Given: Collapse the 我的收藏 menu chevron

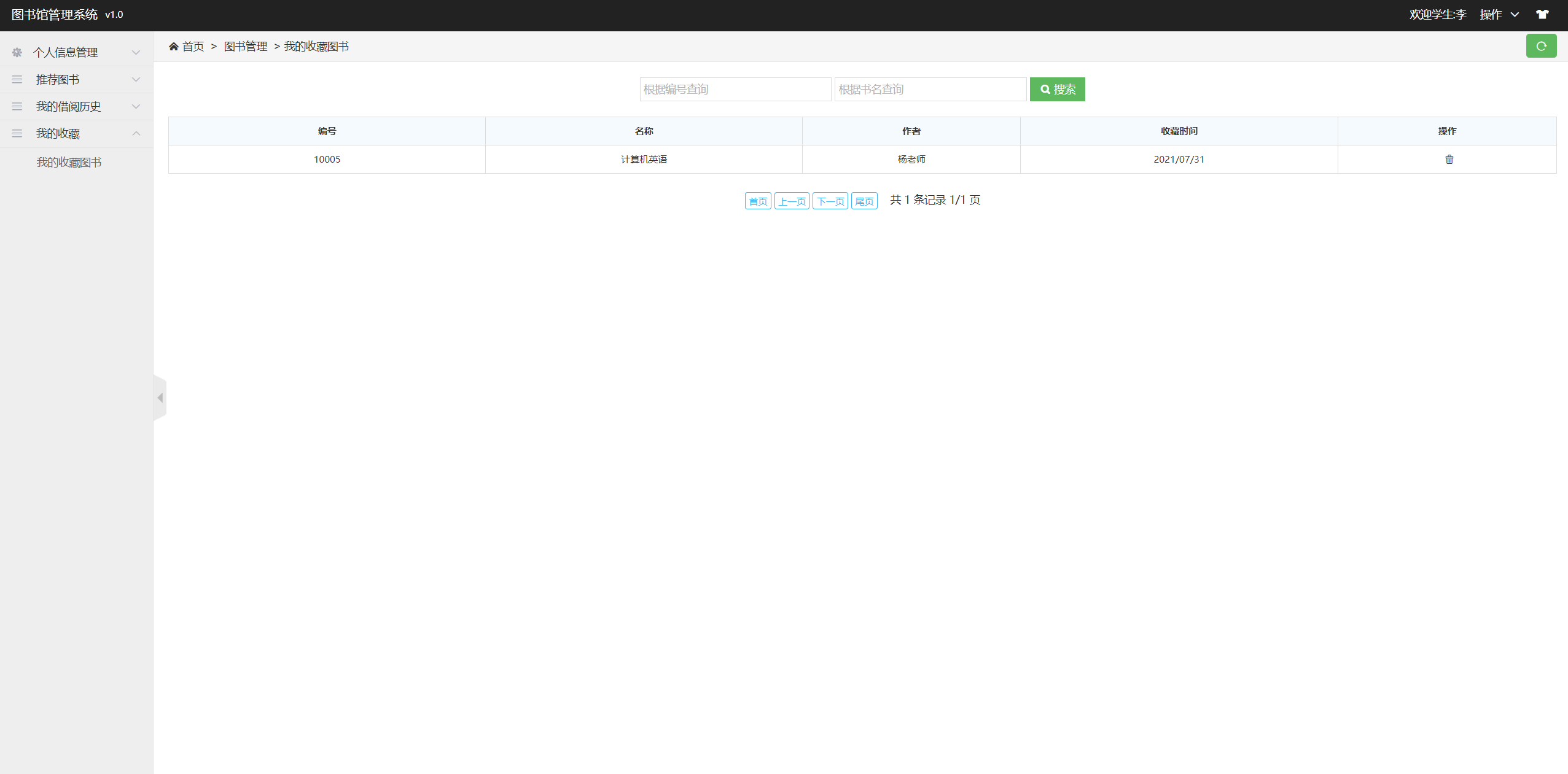Looking at the screenshot, I should coord(136,134).
